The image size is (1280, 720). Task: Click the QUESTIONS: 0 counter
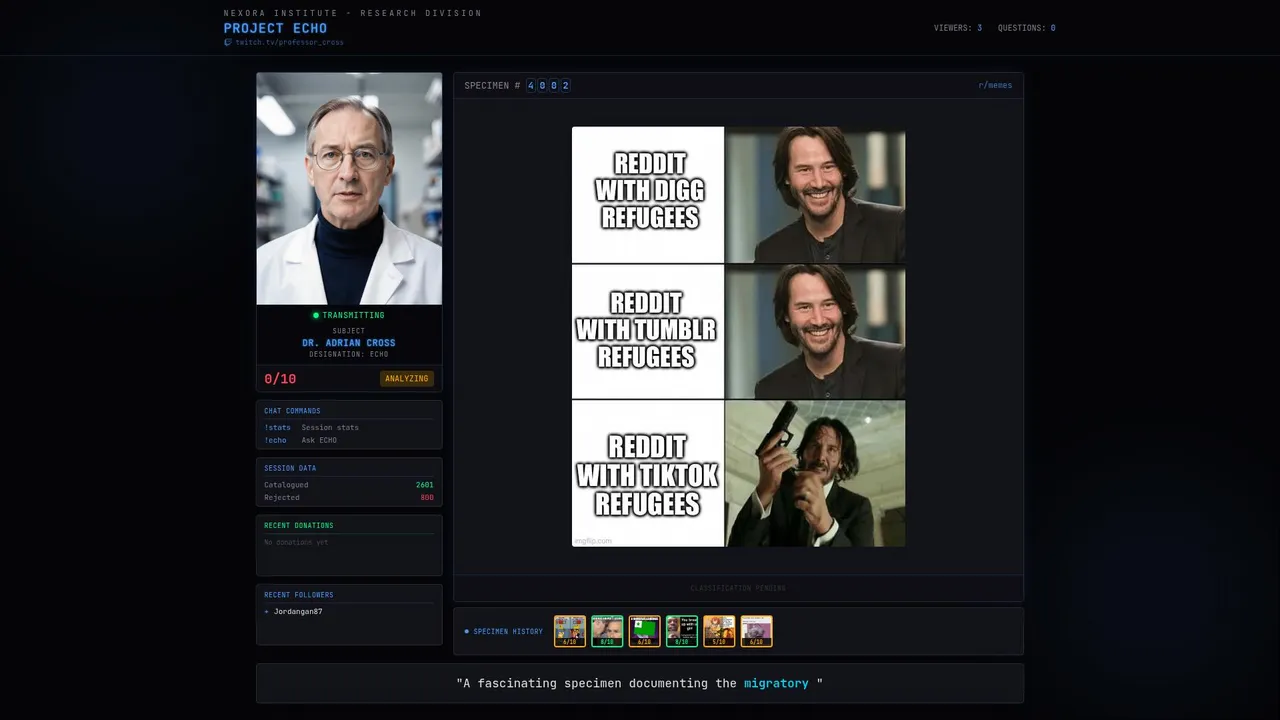coord(1027,28)
